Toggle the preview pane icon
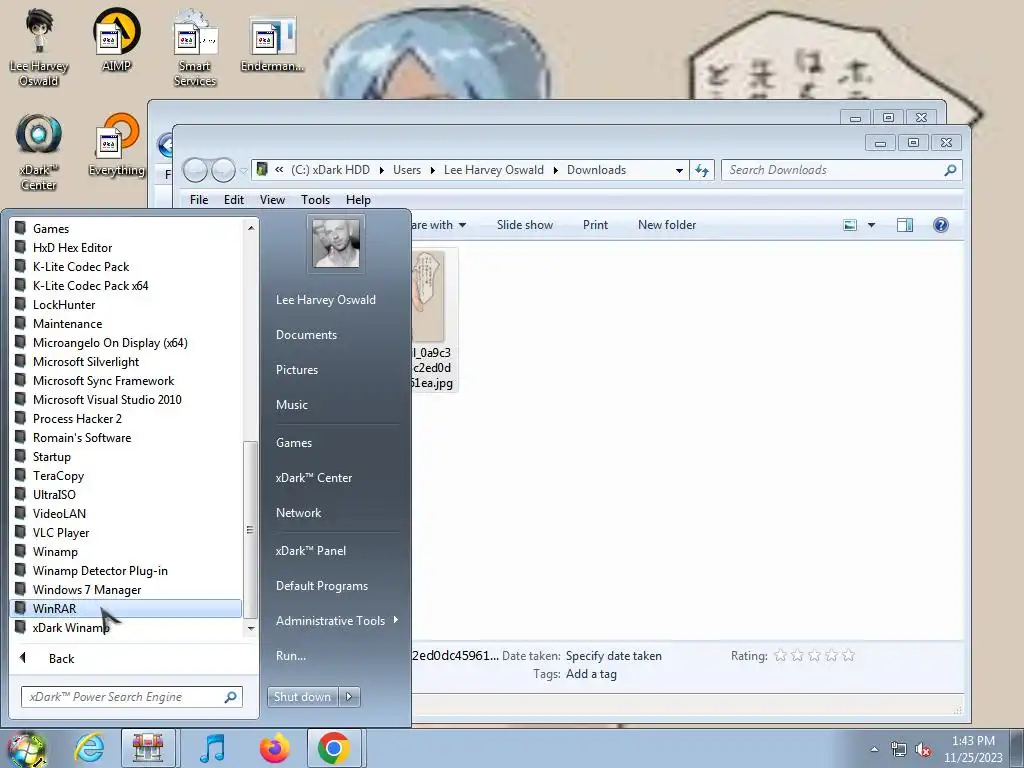Viewport: 1024px width, 768px height. (x=904, y=225)
